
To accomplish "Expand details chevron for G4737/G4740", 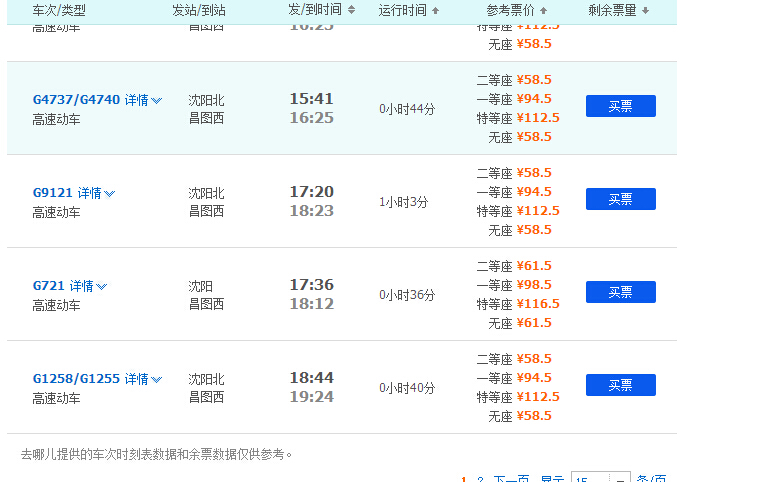I will coord(157,101).
